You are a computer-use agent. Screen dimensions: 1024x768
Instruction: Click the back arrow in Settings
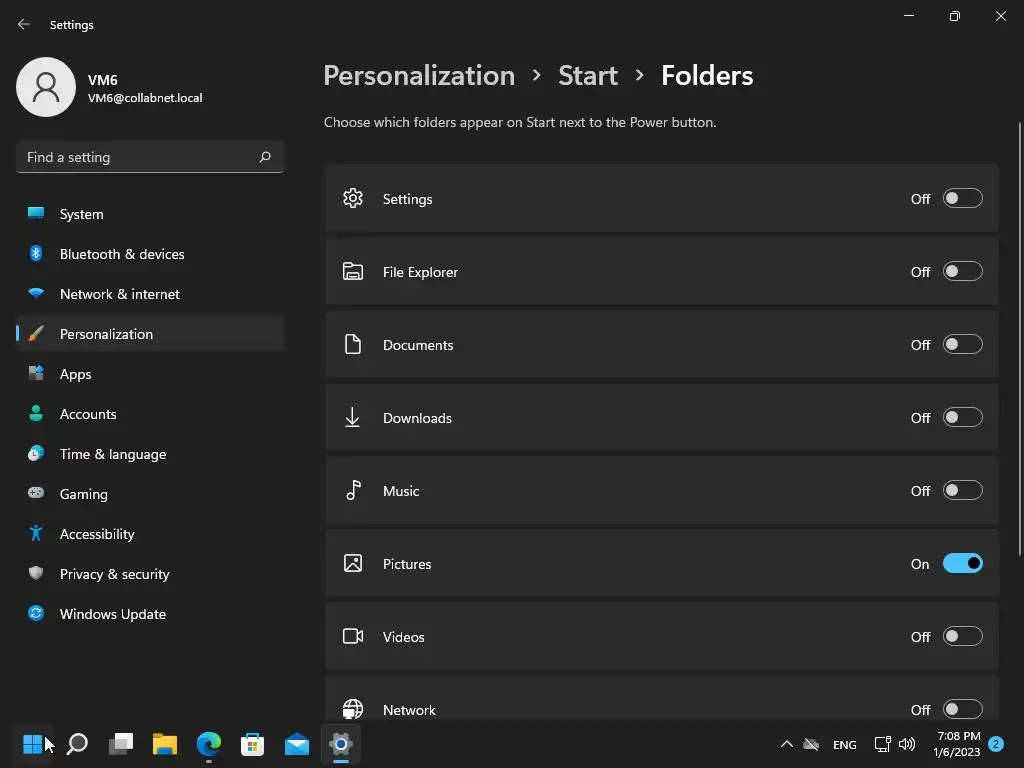pos(24,25)
